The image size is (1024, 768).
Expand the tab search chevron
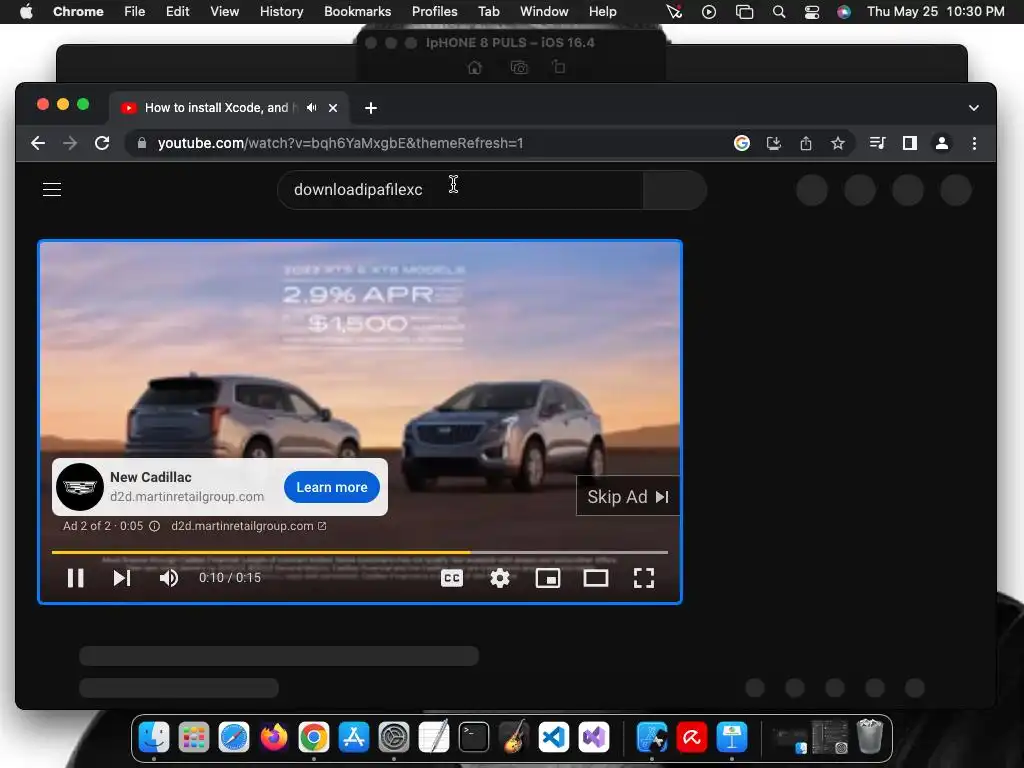[x=974, y=108]
